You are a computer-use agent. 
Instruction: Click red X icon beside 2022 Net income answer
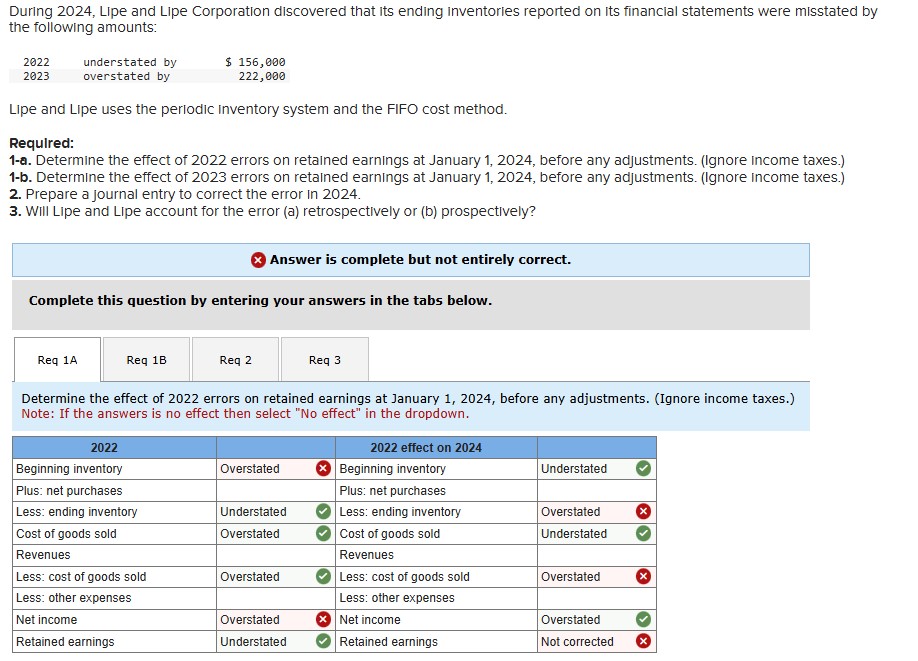323,619
